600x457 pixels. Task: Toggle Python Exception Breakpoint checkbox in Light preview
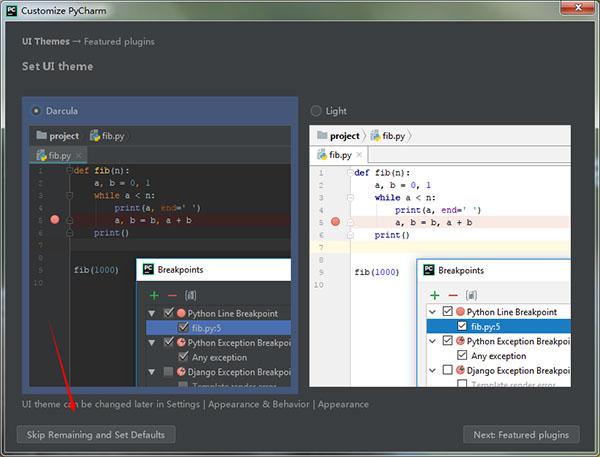click(447, 340)
